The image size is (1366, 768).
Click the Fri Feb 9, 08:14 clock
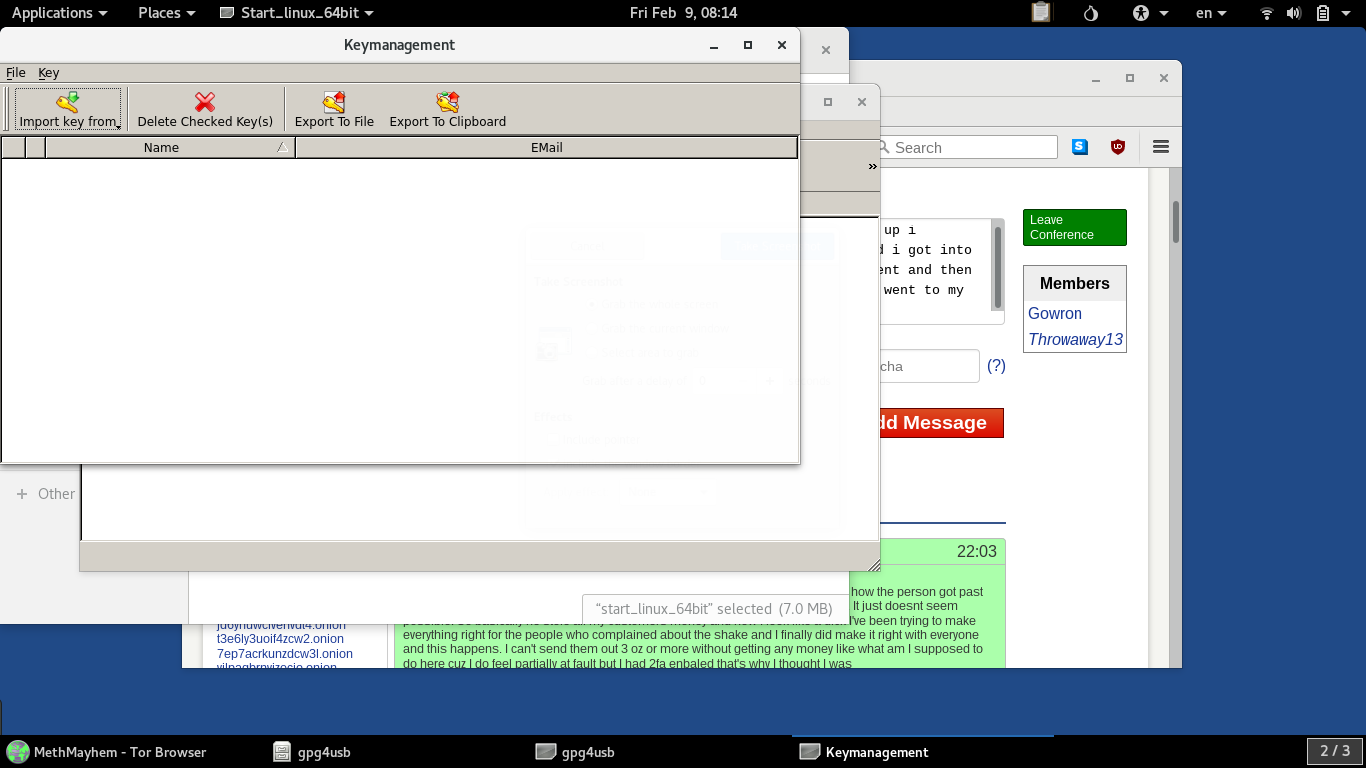pyautogui.click(x=684, y=12)
